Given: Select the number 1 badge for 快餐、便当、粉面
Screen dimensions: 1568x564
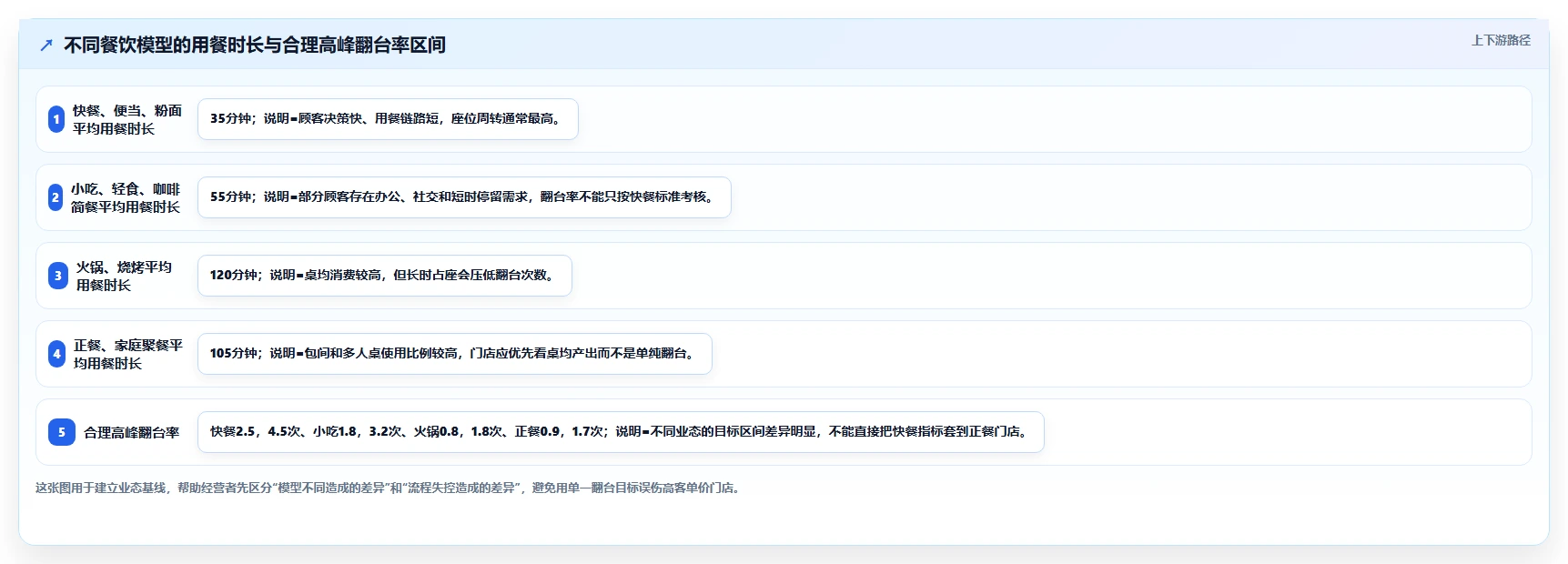Looking at the screenshot, I should [56, 119].
